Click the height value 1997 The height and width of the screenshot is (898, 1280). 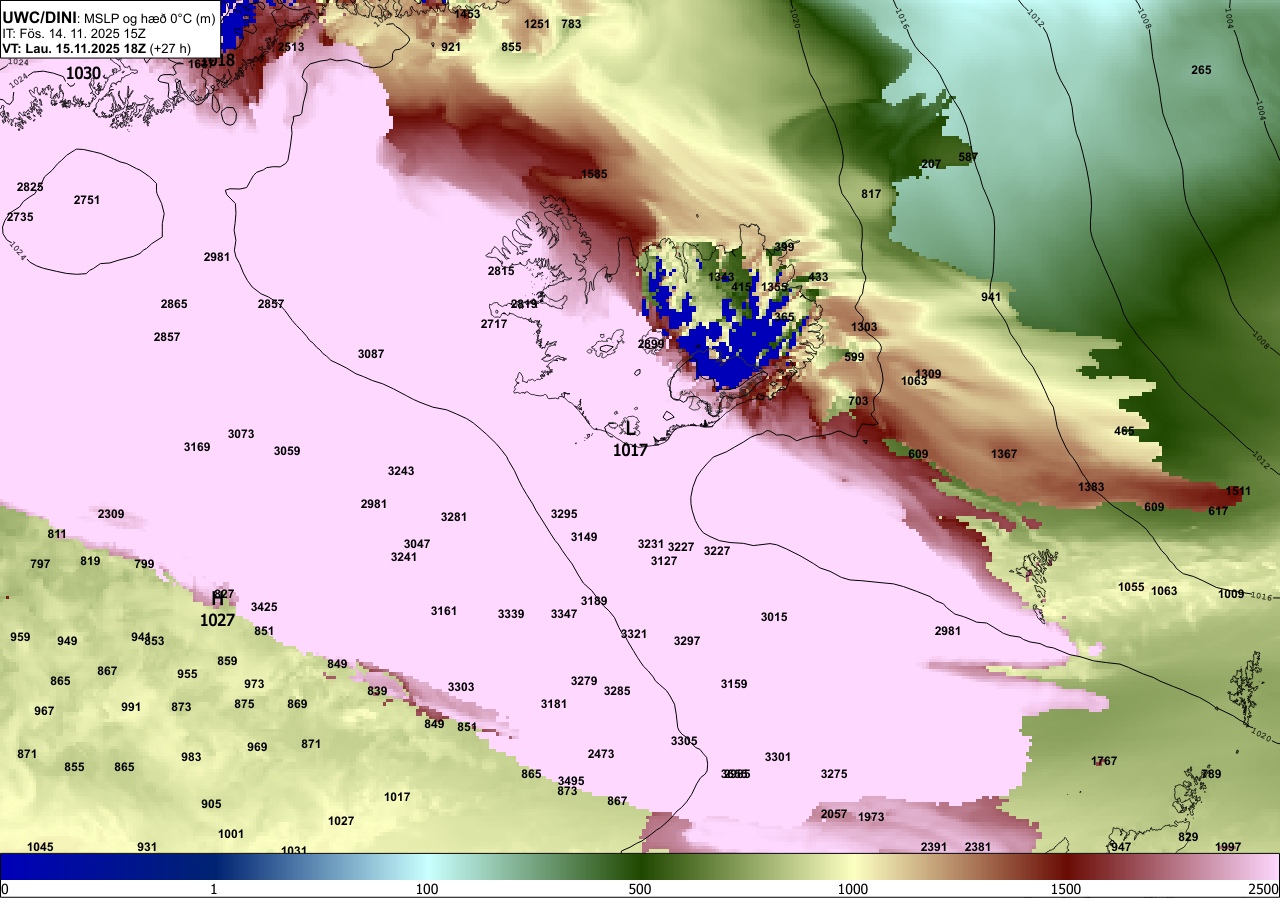(x=1228, y=847)
